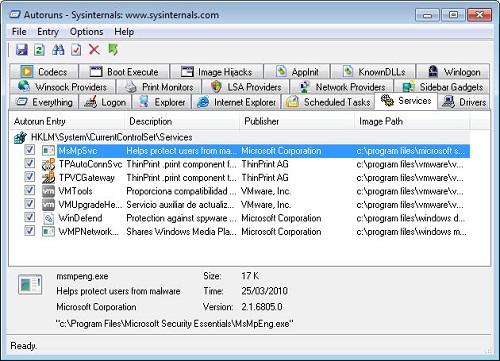Uncheck the WMPNetwork checkbox
Image resolution: width=500 pixels, height=361 pixels.
[30, 231]
